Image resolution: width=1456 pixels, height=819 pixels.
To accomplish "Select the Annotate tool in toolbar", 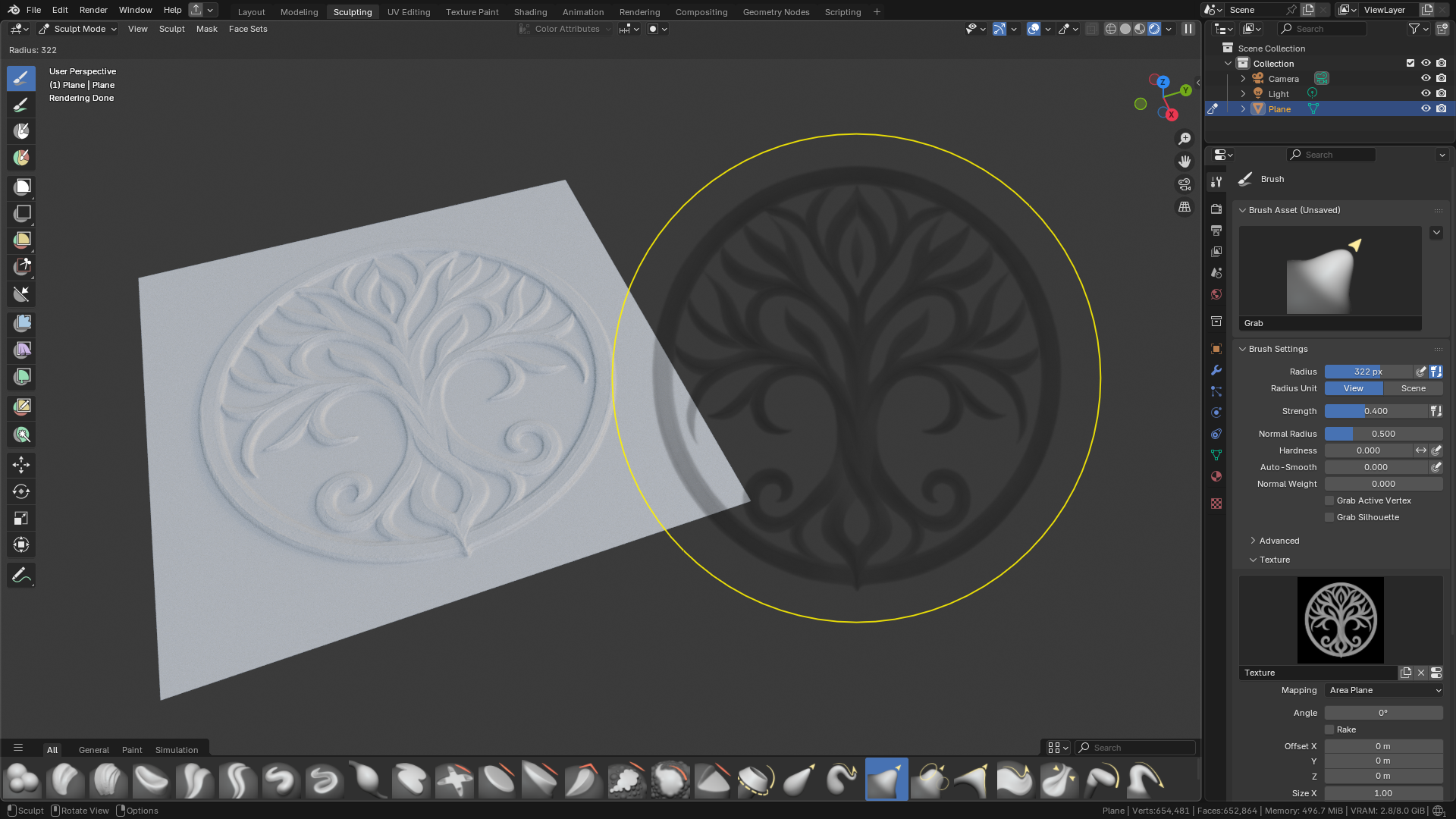I will pyautogui.click(x=21, y=576).
